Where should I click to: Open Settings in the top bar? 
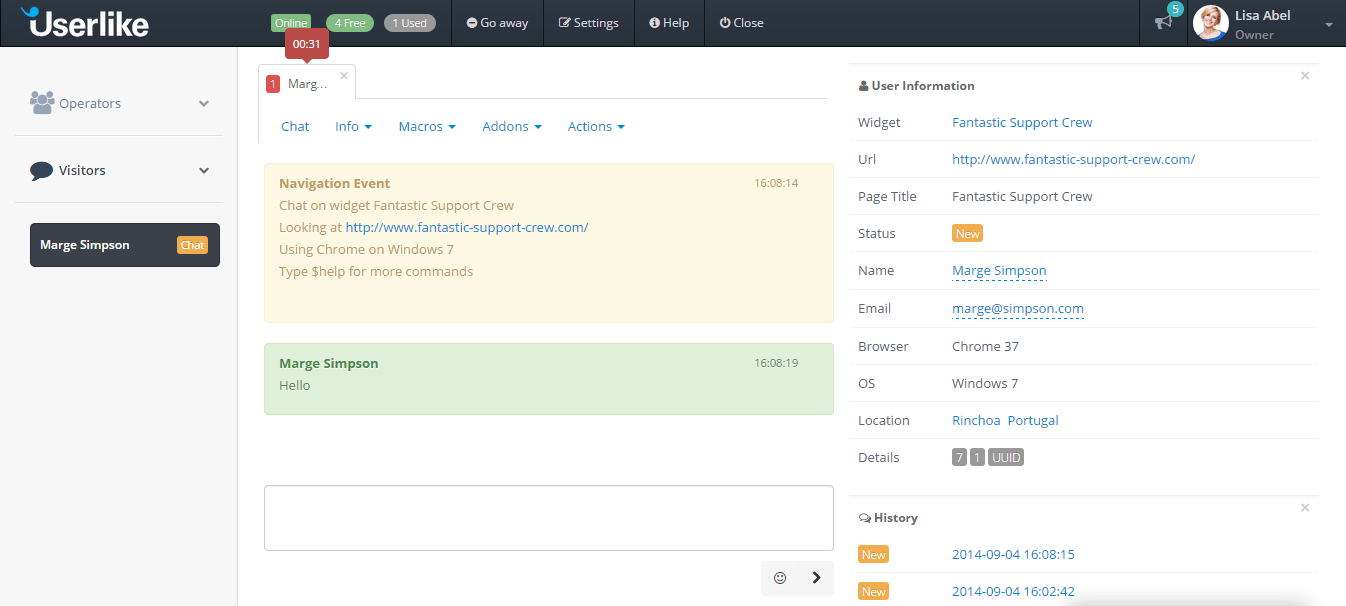pyautogui.click(x=588, y=23)
